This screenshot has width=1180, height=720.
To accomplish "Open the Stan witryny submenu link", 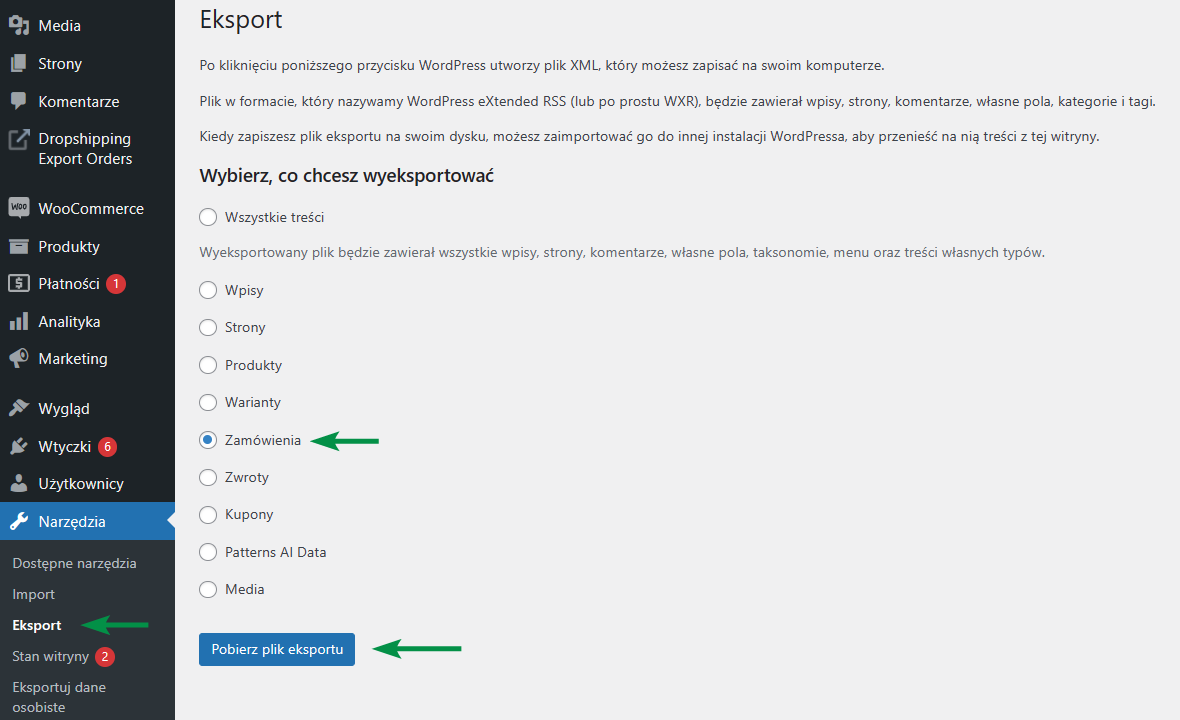I will click(x=50, y=656).
